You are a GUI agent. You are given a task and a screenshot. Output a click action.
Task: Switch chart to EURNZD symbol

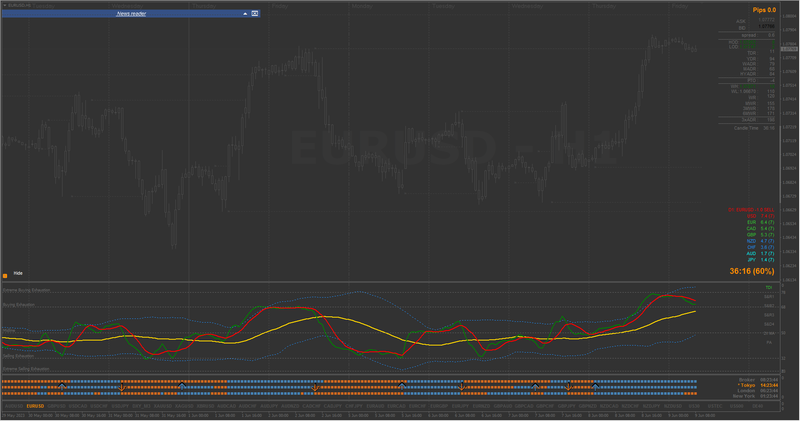coord(481,406)
